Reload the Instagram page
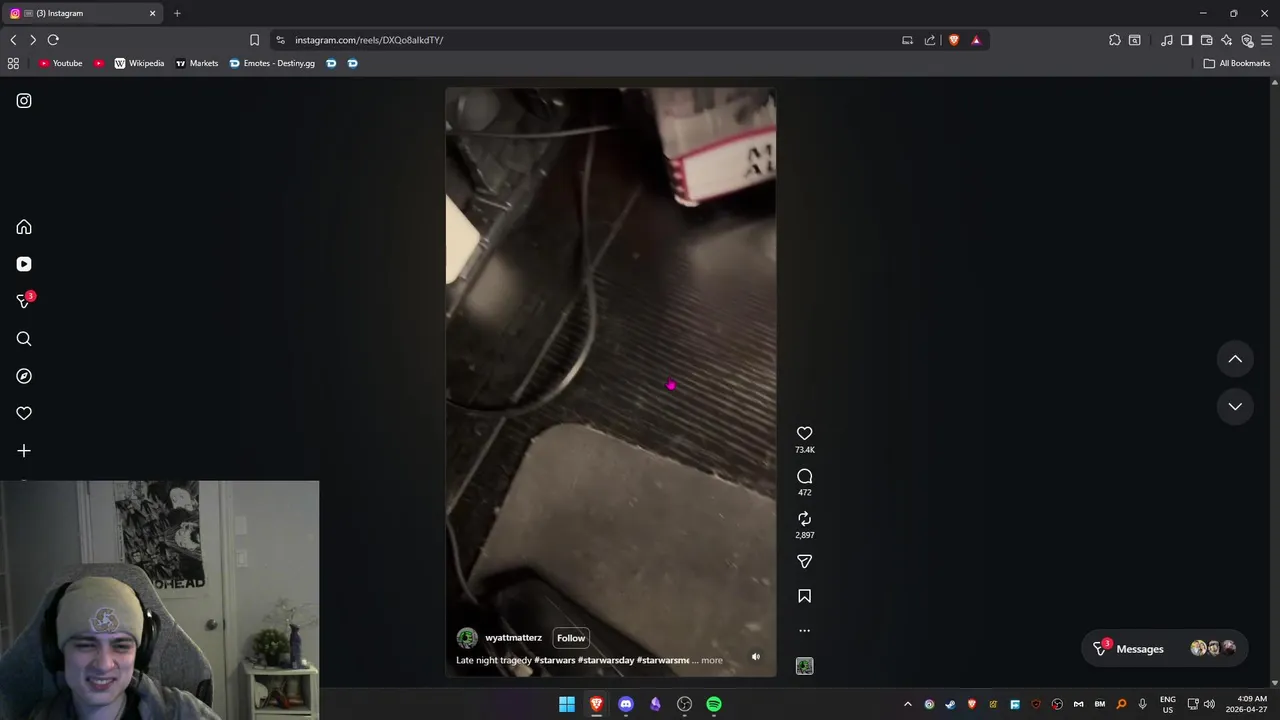 (x=53, y=40)
